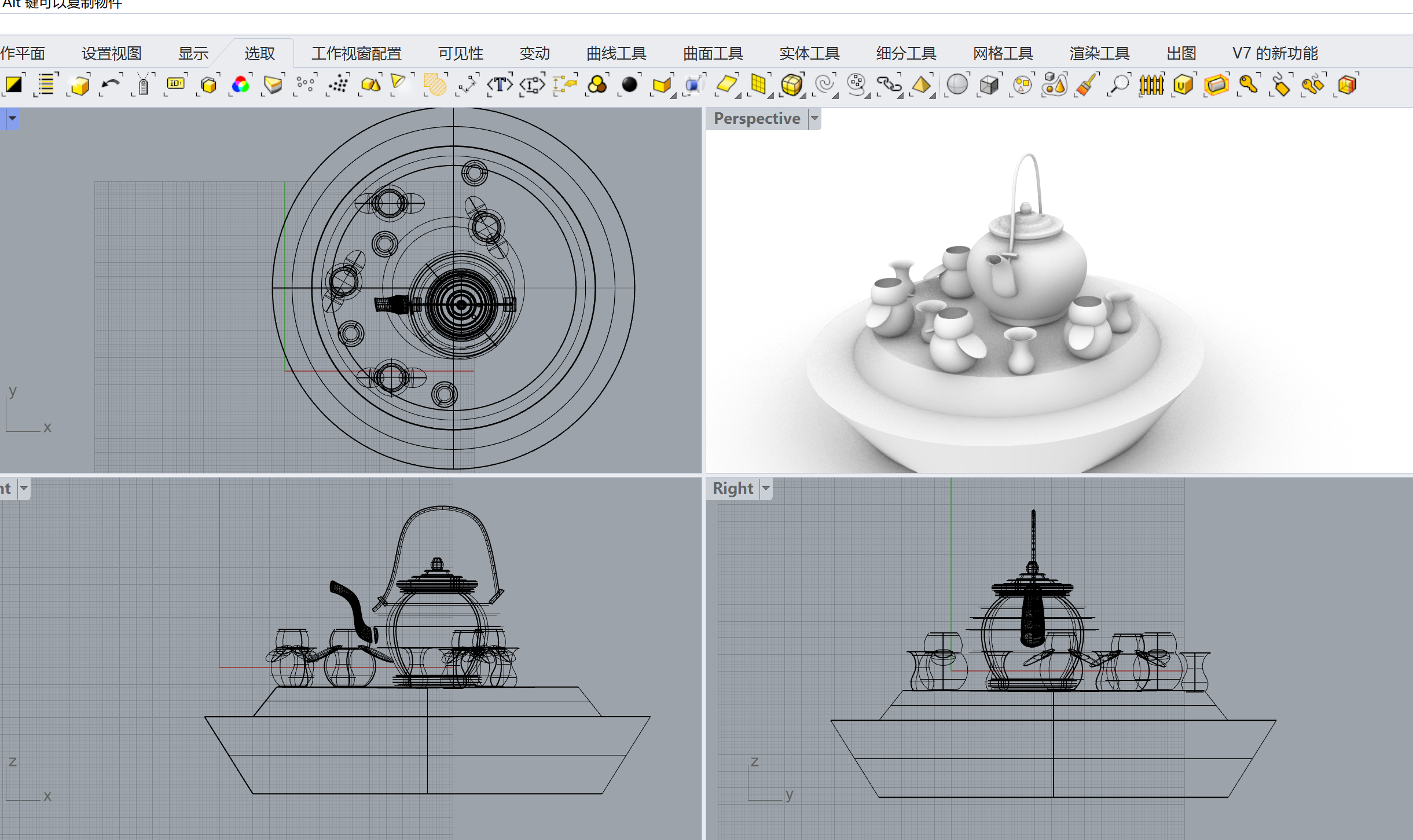
Task: Click the Select Dimensions arrow icon
Action: [467, 85]
